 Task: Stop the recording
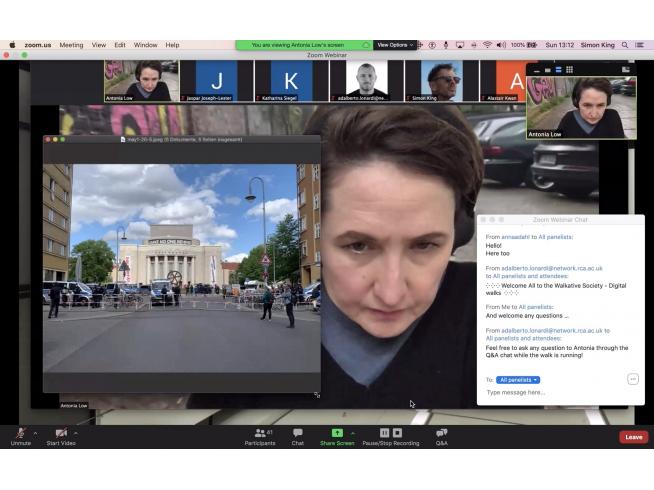398,433
